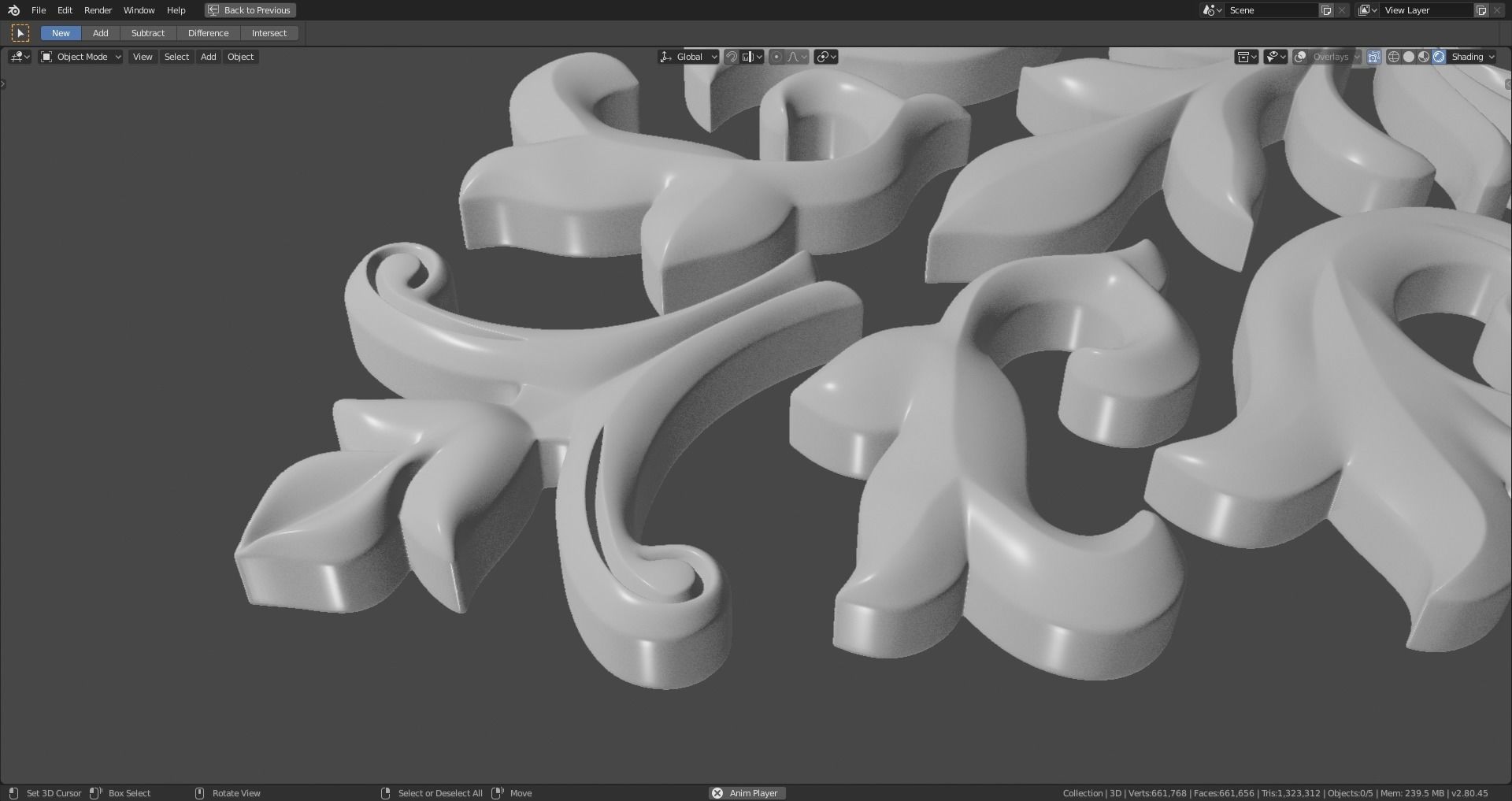The width and height of the screenshot is (1512, 801).
Task: Open the viewport Add menu
Action: tap(208, 57)
